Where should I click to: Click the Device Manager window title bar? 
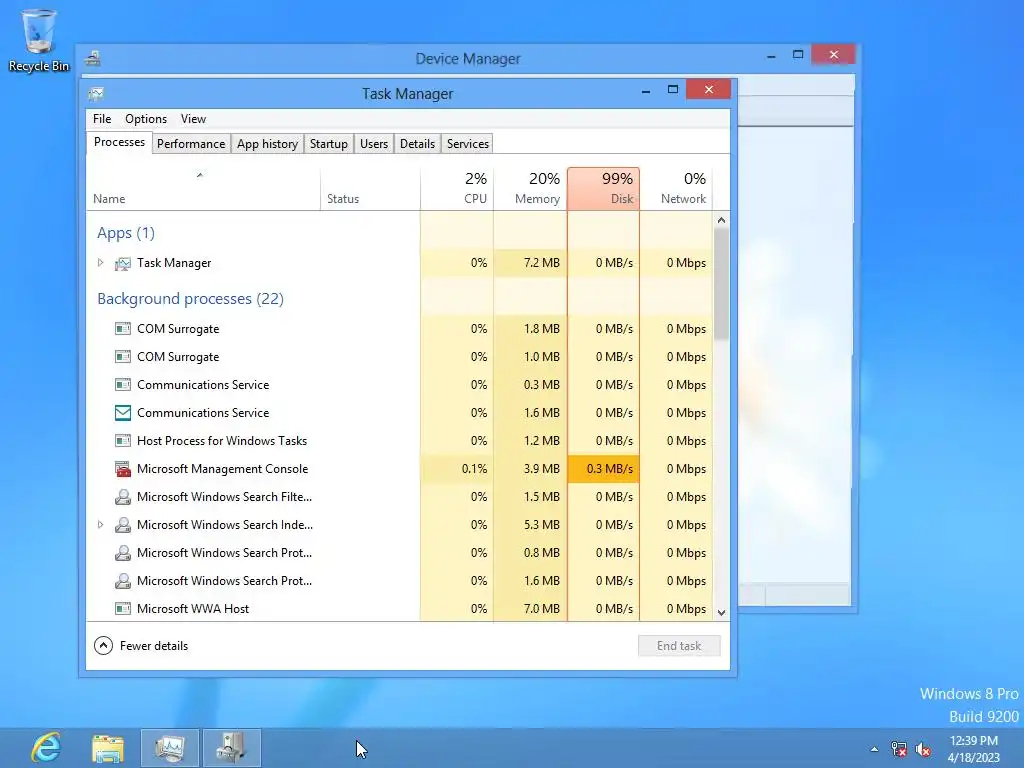468,59
